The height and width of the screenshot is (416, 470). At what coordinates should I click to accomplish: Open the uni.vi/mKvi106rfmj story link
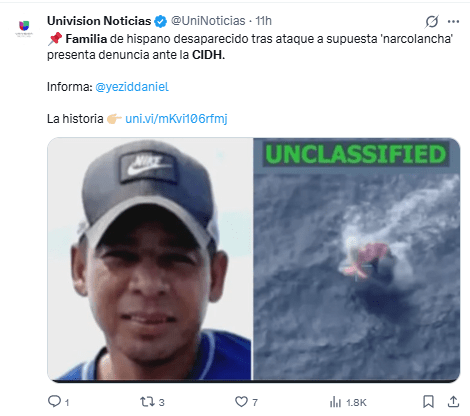(x=176, y=119)
